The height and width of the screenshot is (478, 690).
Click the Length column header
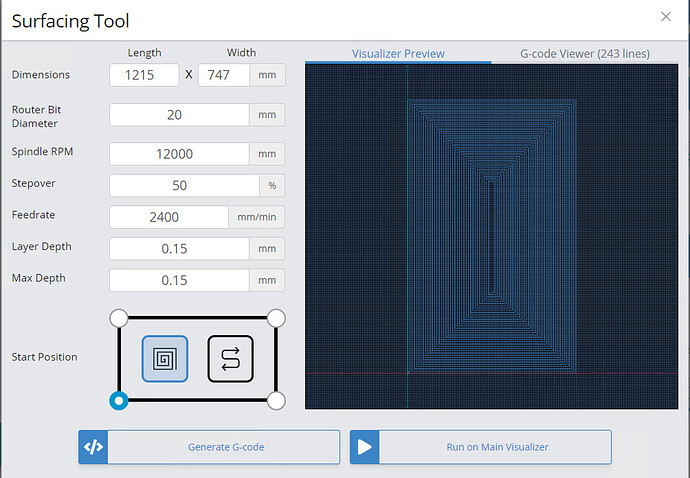pyautogui.click(x=144, y=53)
